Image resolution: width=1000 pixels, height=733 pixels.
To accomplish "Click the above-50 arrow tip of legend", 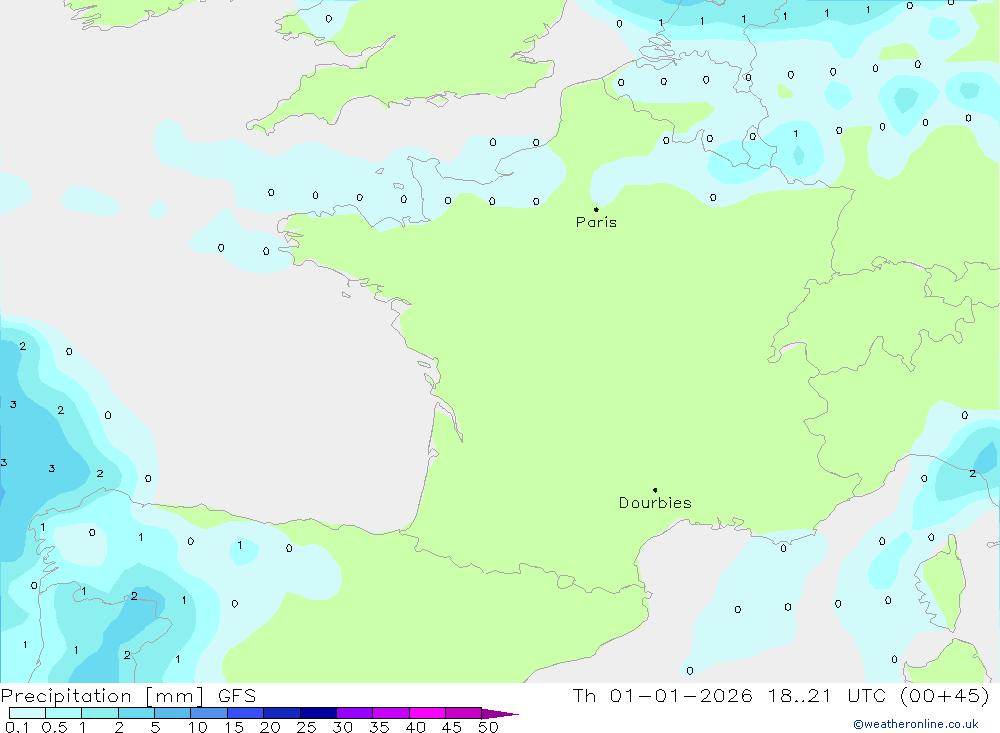I will click(x=500, y=713).
